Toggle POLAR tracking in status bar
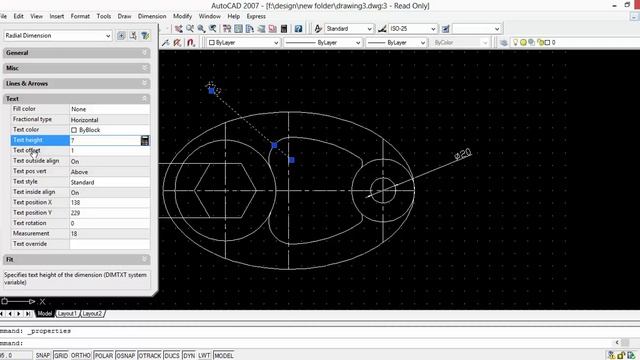640x360 pixels. point(104,356)
